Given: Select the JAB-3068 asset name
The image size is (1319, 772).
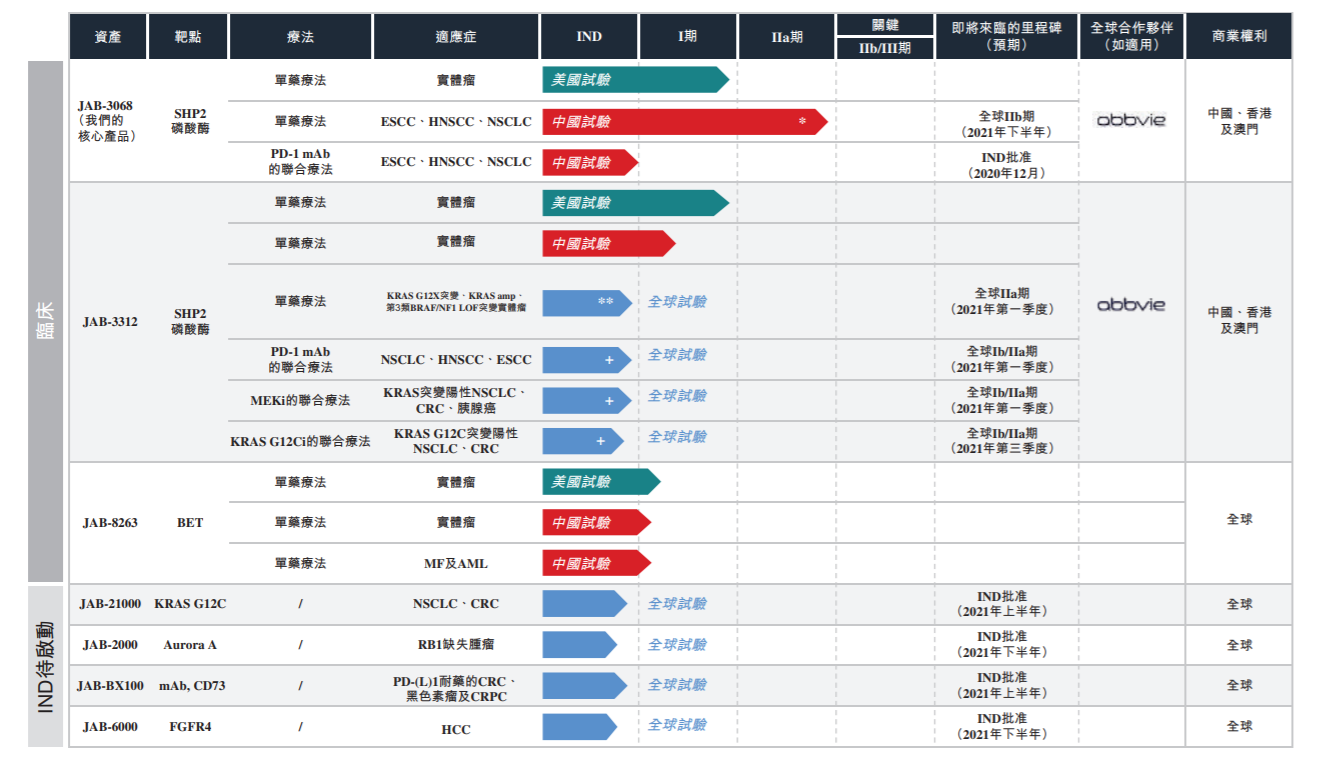Looking at the screenshot, I should tap(105, 106).
